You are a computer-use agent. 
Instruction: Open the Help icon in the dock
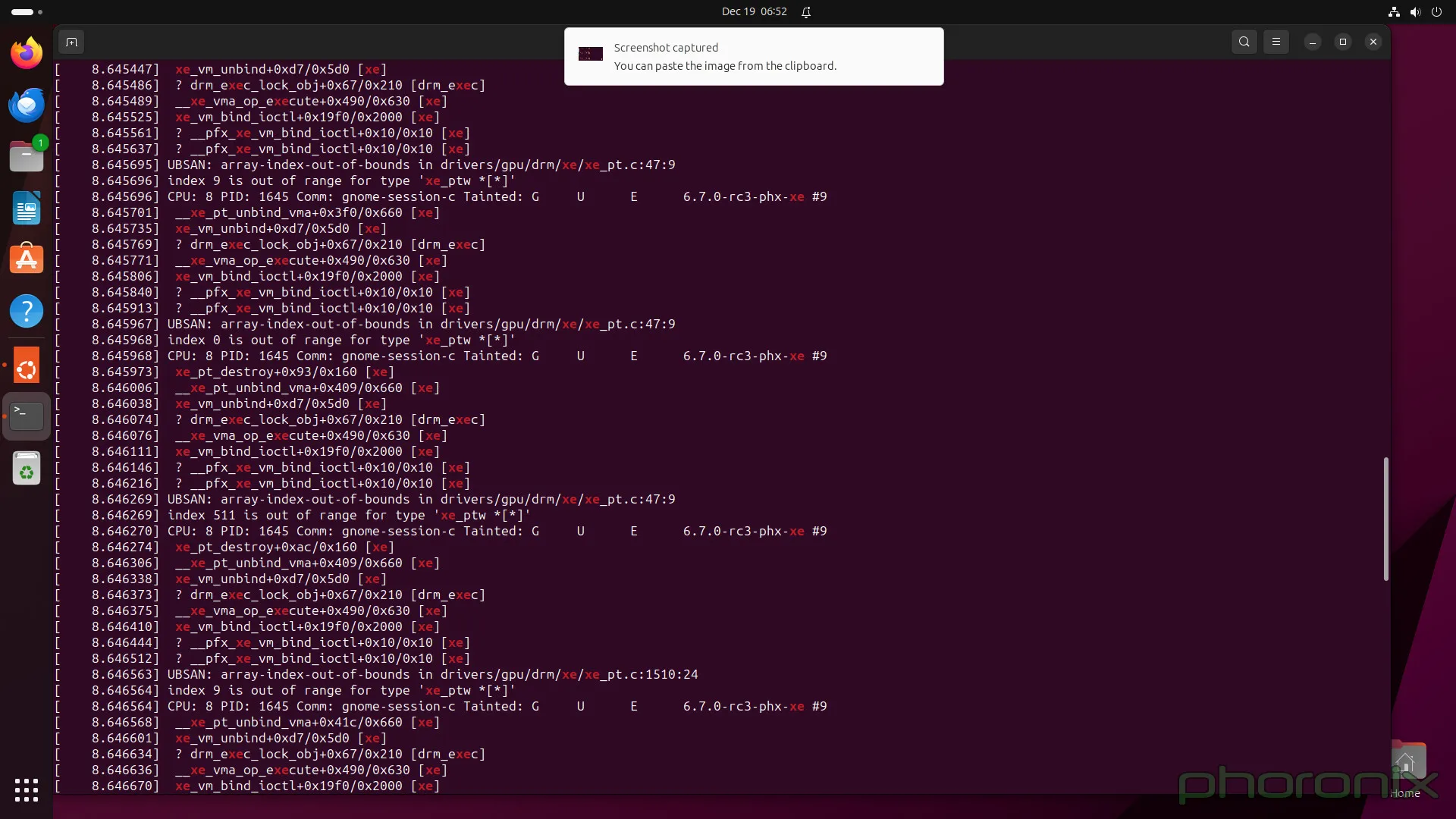click(x=27, y=311)
